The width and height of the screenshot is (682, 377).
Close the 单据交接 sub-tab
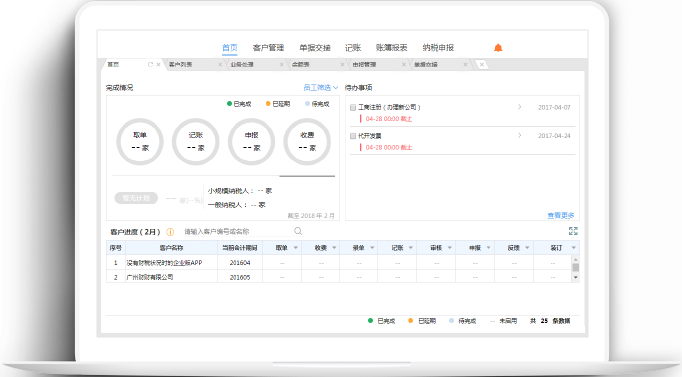[x=465, y=64]
